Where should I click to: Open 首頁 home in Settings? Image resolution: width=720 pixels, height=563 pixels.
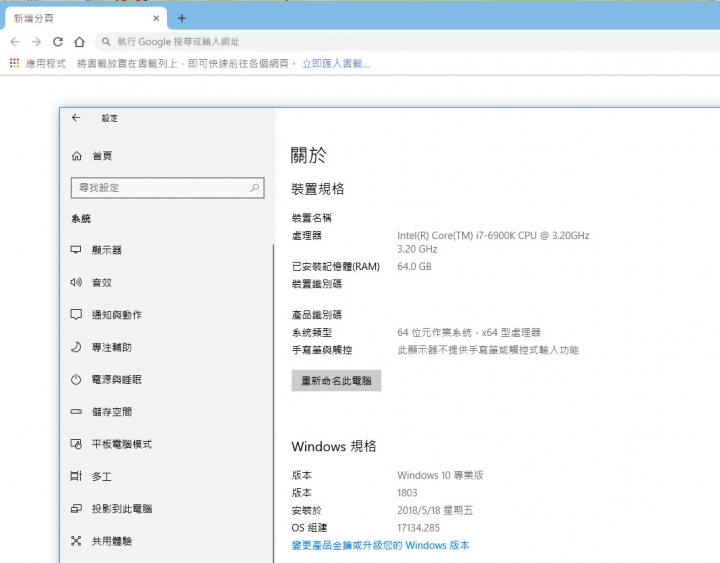pos(92,156)
